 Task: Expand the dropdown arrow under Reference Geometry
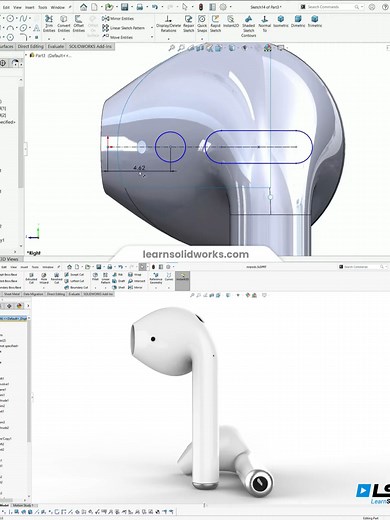point(156,288)
